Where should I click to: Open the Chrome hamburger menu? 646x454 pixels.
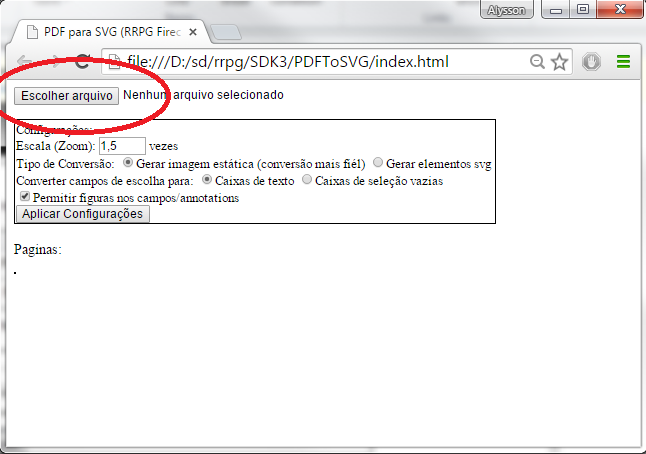(x=623, y=62)
